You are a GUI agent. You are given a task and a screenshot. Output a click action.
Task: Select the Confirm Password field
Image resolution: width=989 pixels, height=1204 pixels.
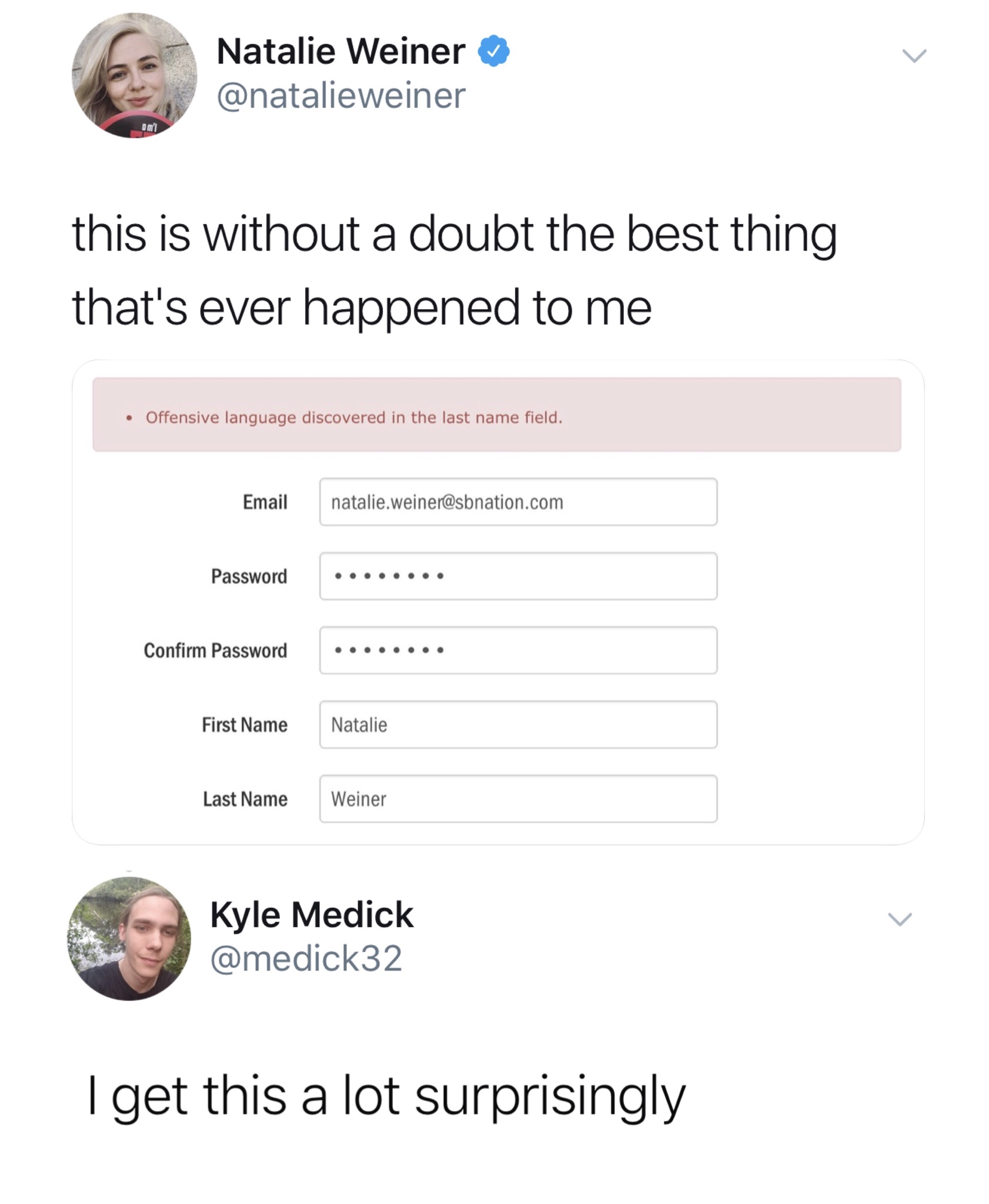517,650
